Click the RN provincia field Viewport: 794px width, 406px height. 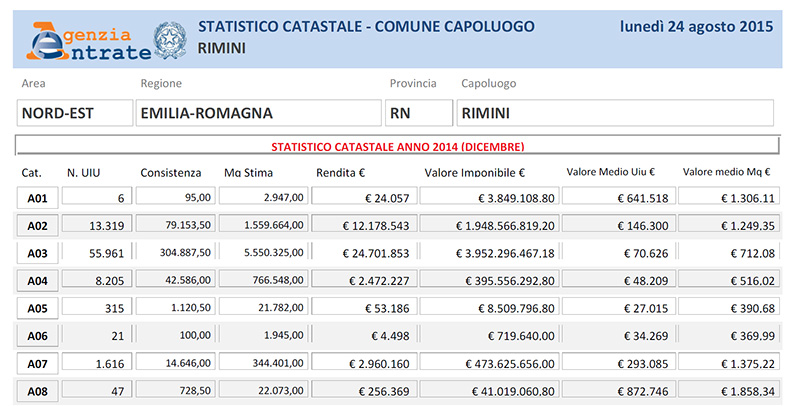pyautogui.click(x=419, y=113)
